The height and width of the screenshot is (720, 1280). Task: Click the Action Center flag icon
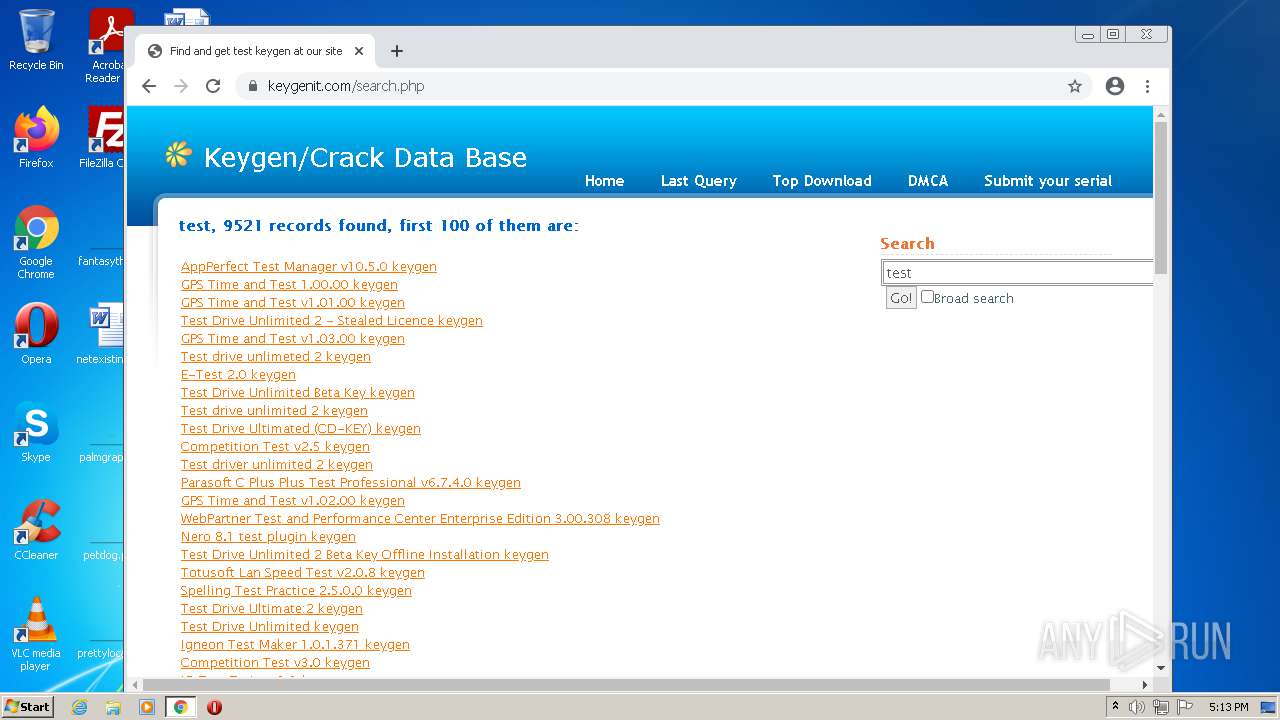[x=1185, y=707]
